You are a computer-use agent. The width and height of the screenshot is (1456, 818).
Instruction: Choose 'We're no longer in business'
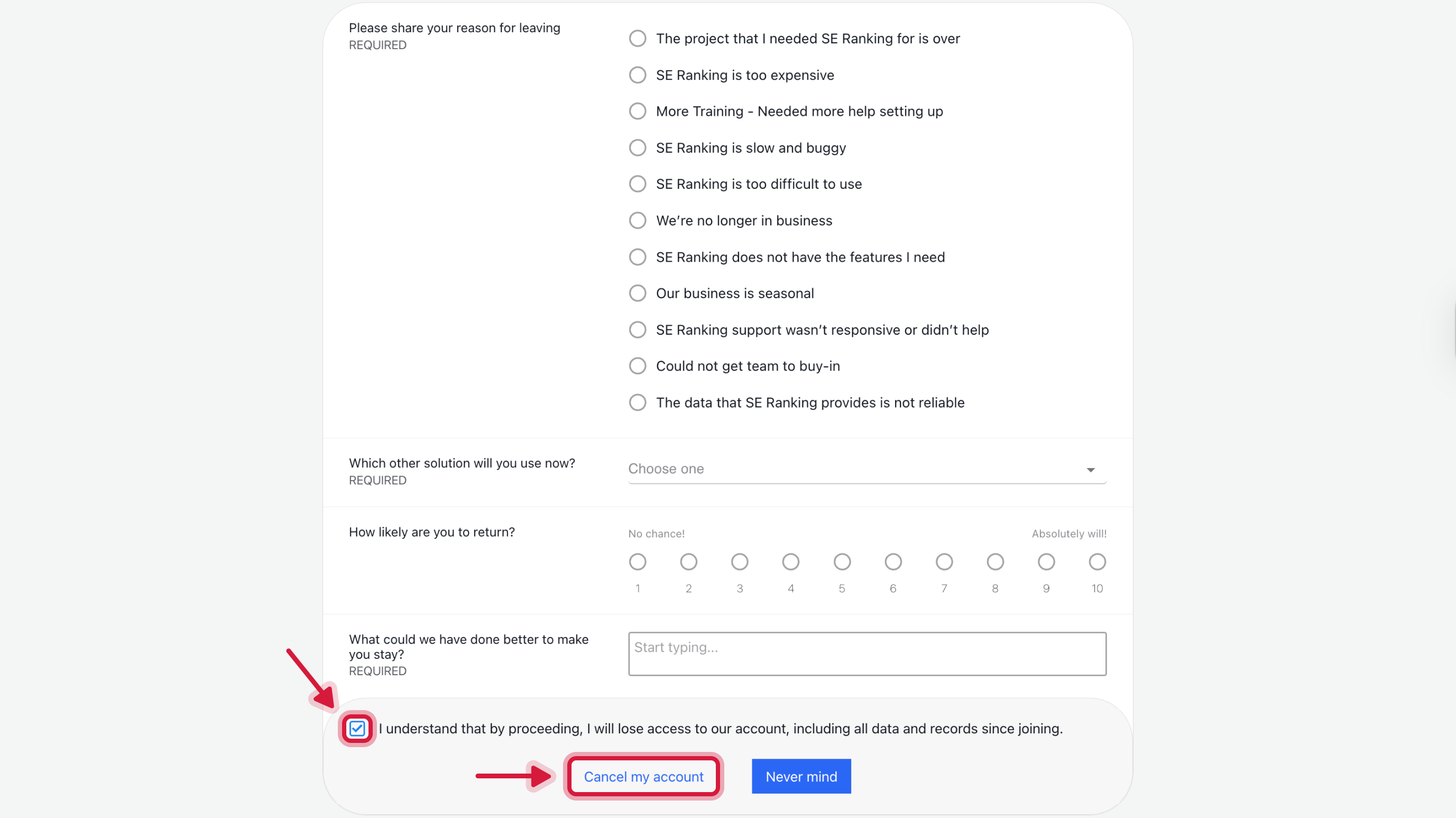638,220
